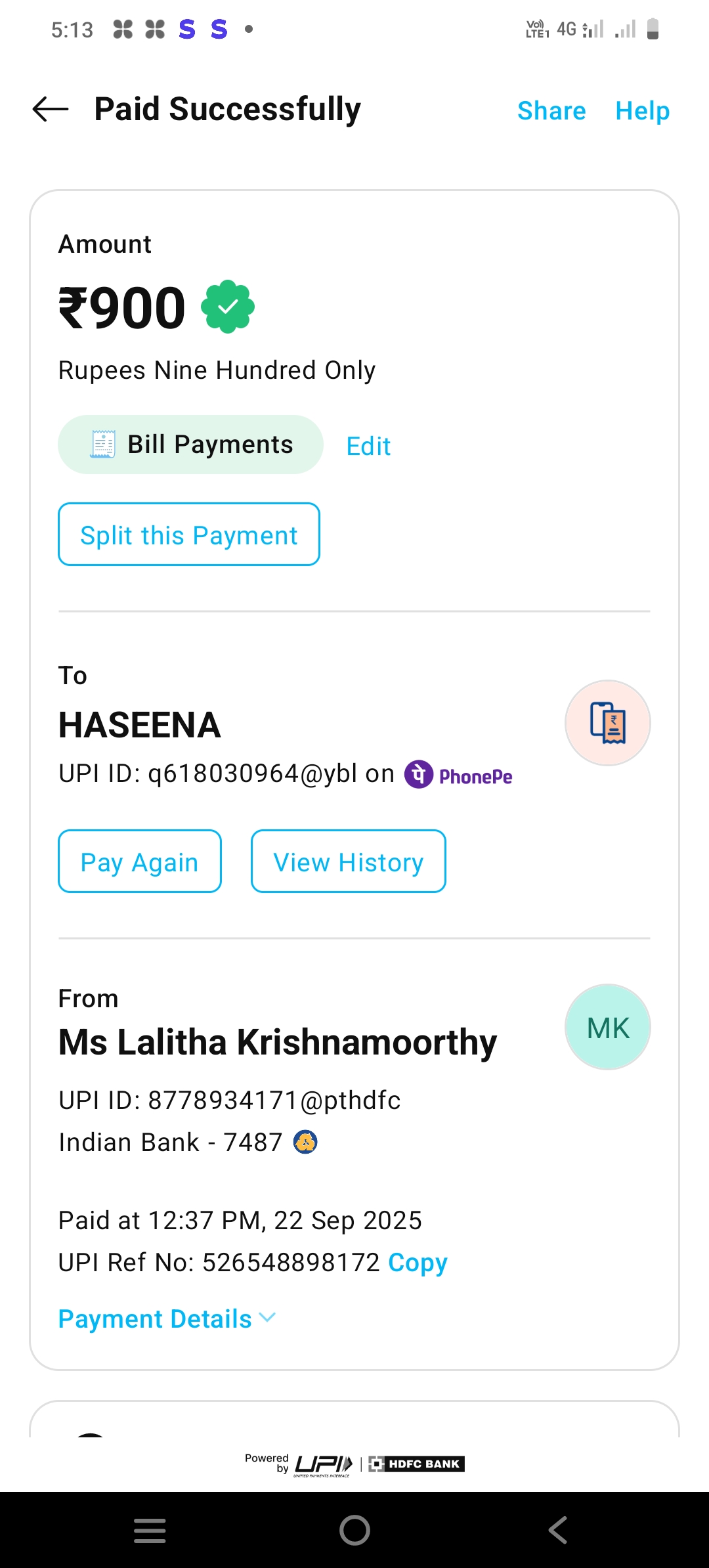
Task: Edit the payment category
Action: 368,446
